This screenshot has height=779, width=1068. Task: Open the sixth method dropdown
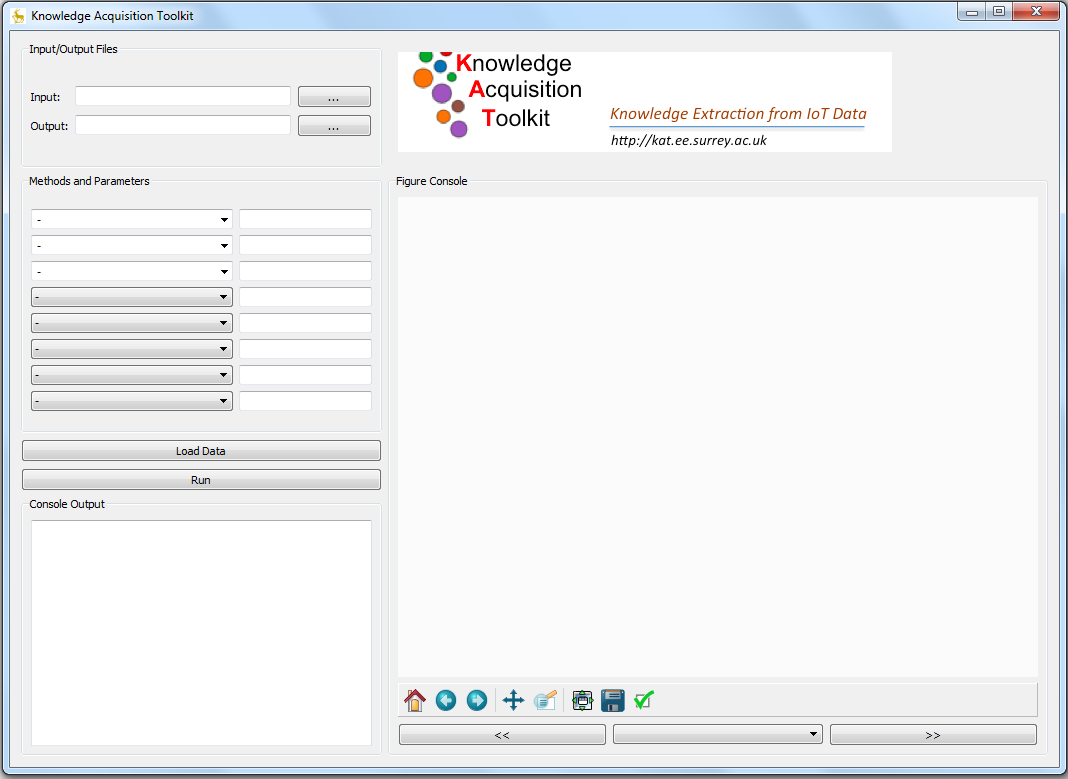pyautogui.click(x=131, y=349)
